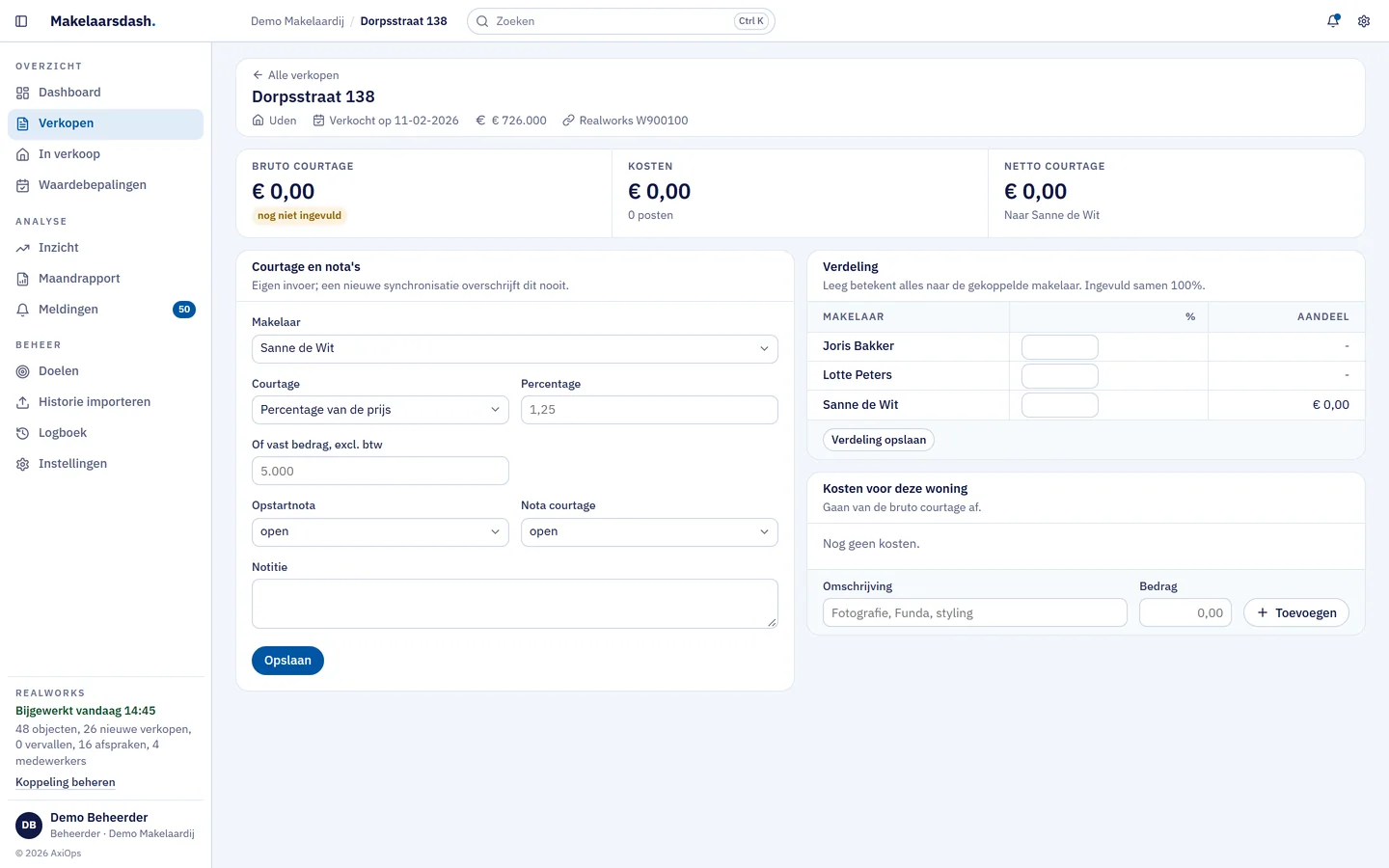Click the Realworks W900100 reference text
Screen dimensions: 1389x868
pyautogui.click(x=634, y=121)
